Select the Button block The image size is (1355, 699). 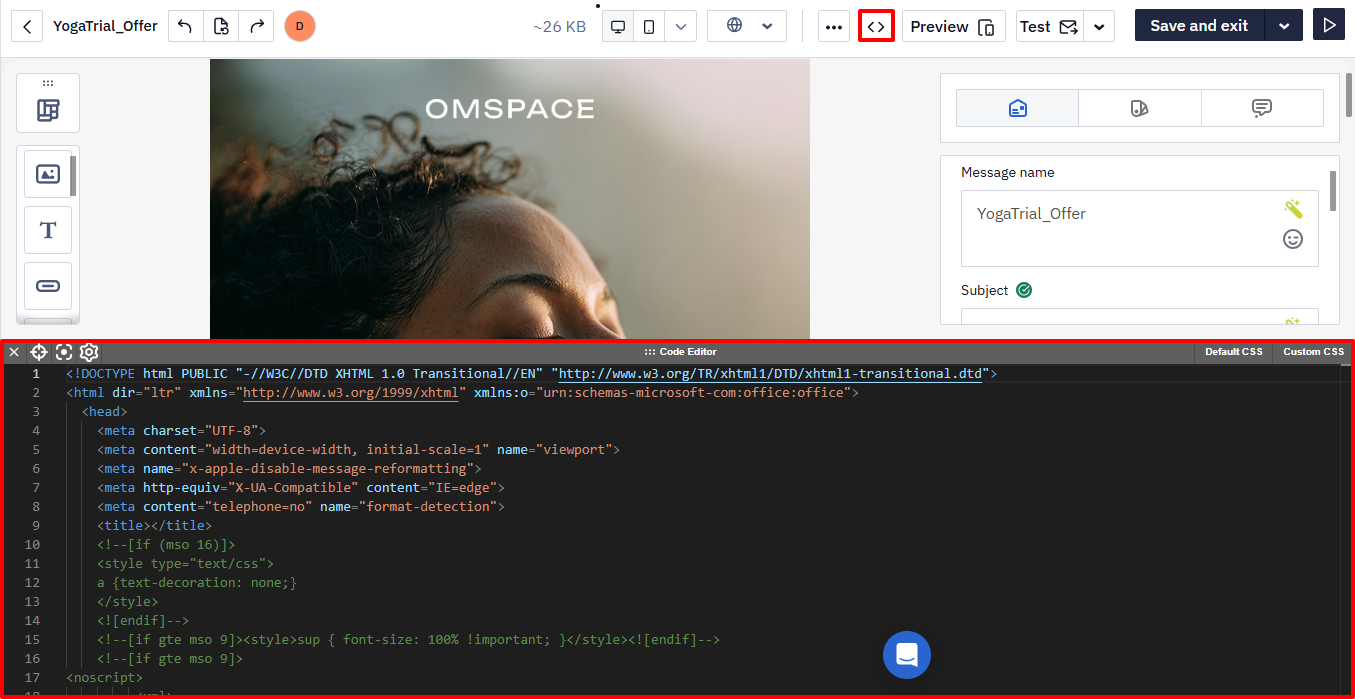click(48, 286)
